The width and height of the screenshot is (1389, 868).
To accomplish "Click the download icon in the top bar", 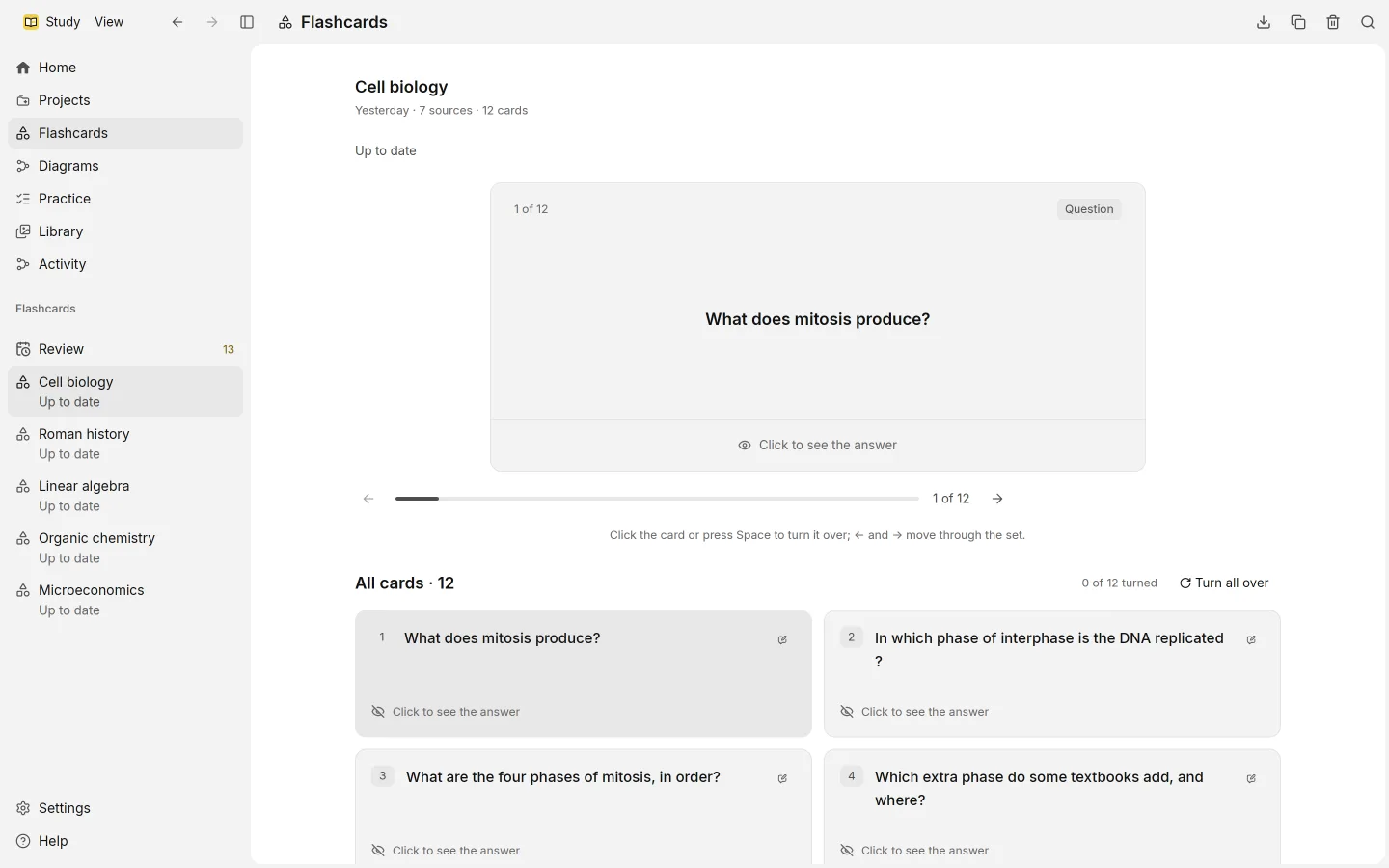I will [x=1264, y=22].
